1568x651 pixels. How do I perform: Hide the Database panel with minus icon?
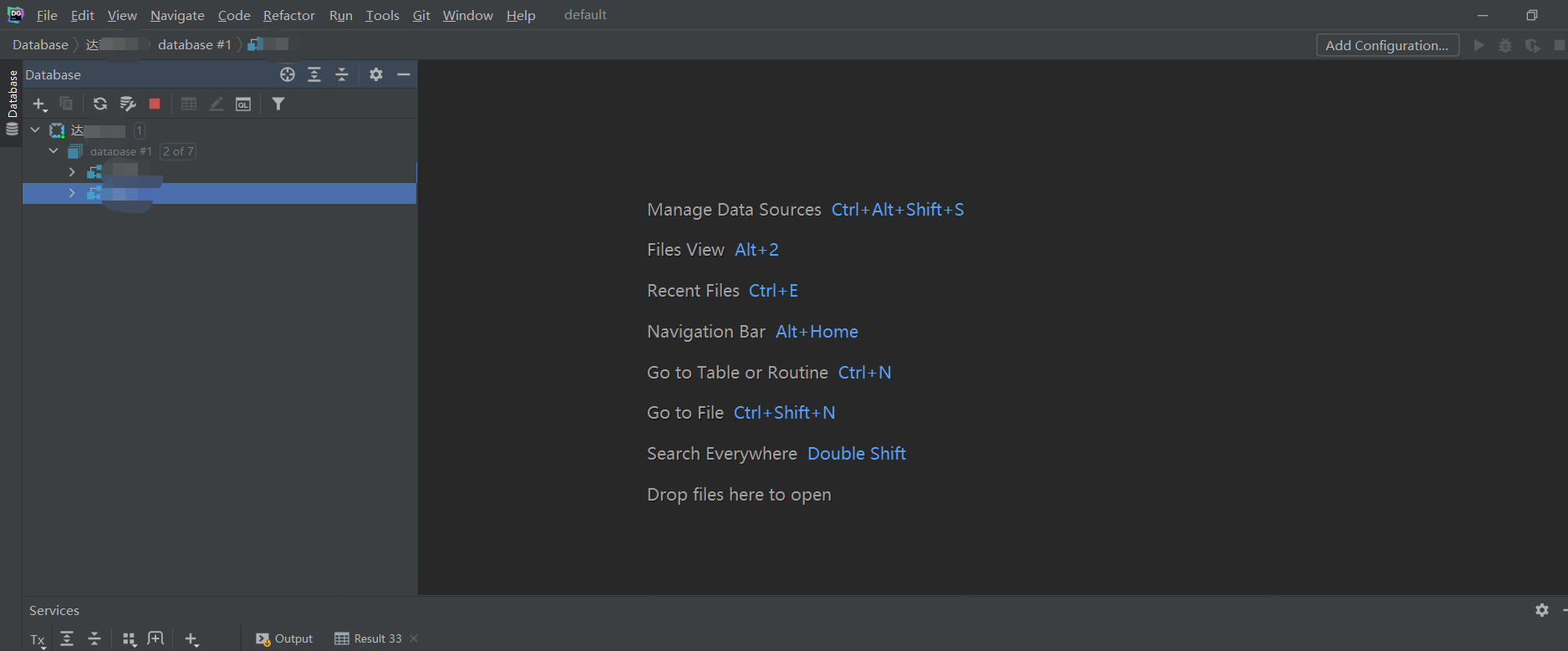pos(404,74)
